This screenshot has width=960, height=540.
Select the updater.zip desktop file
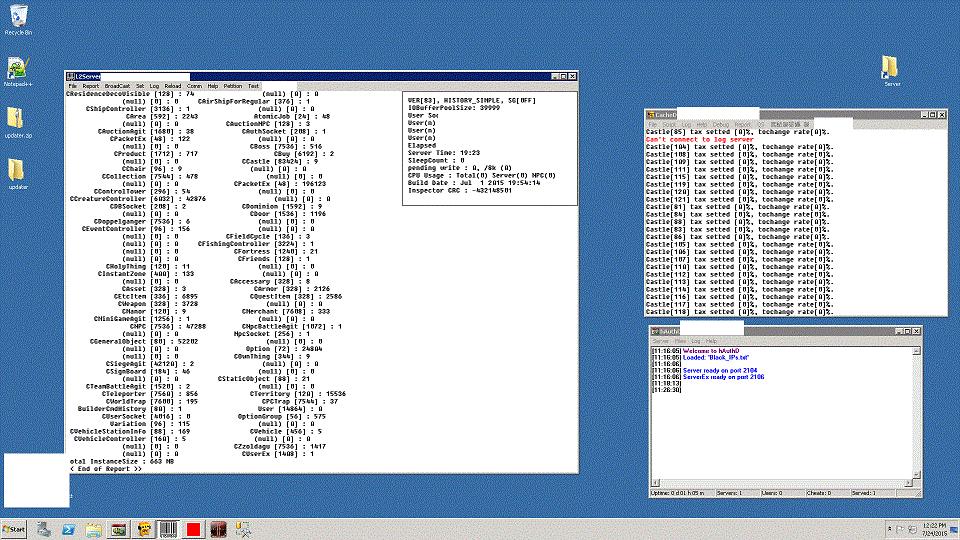(18, 122)
